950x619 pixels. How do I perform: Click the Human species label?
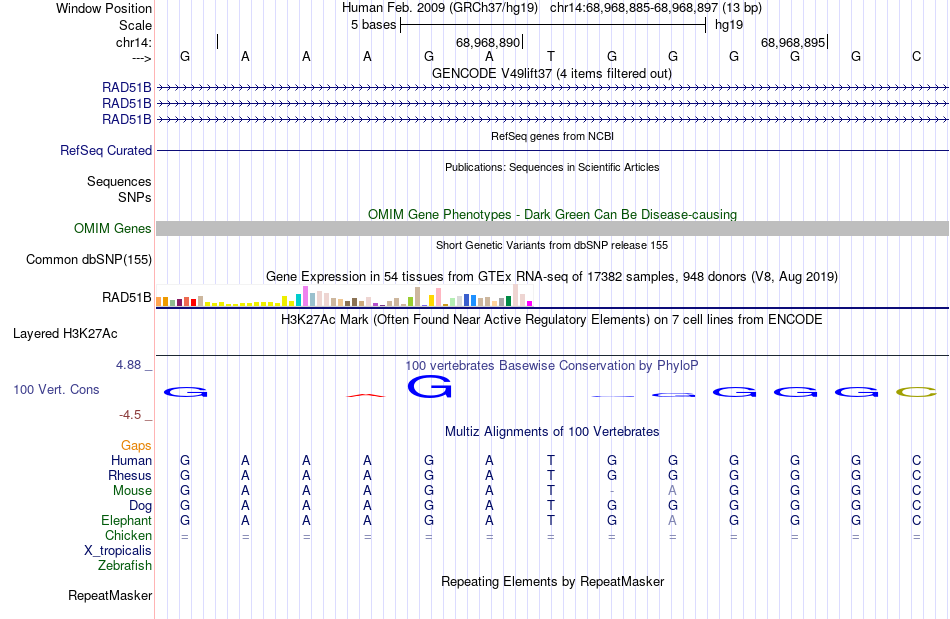coord(131,460)
